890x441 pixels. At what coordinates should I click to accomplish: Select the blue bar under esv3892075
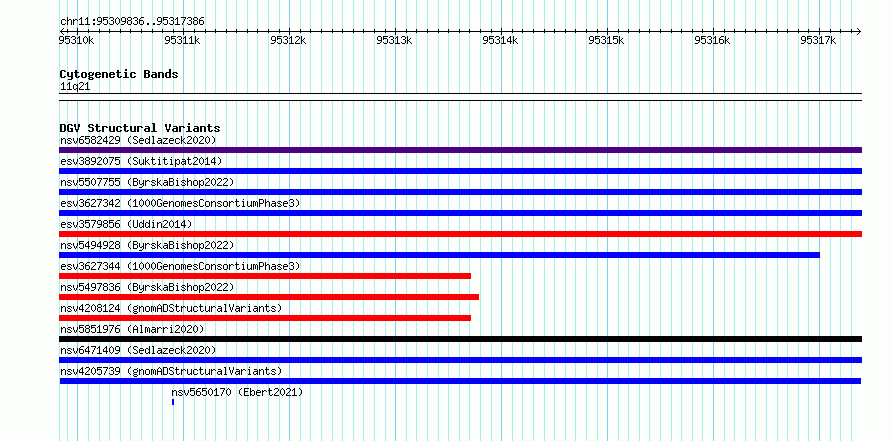tap(460, 171)
